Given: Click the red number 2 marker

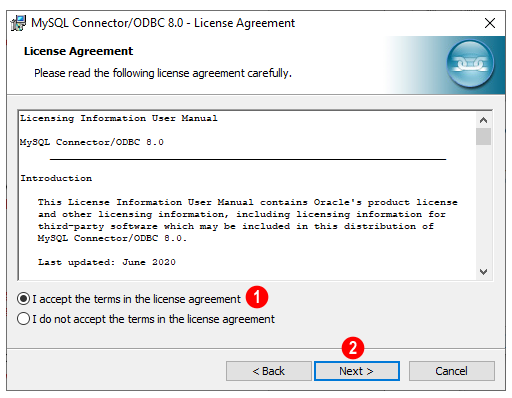Looking at the screenshot, I should 353,348.
